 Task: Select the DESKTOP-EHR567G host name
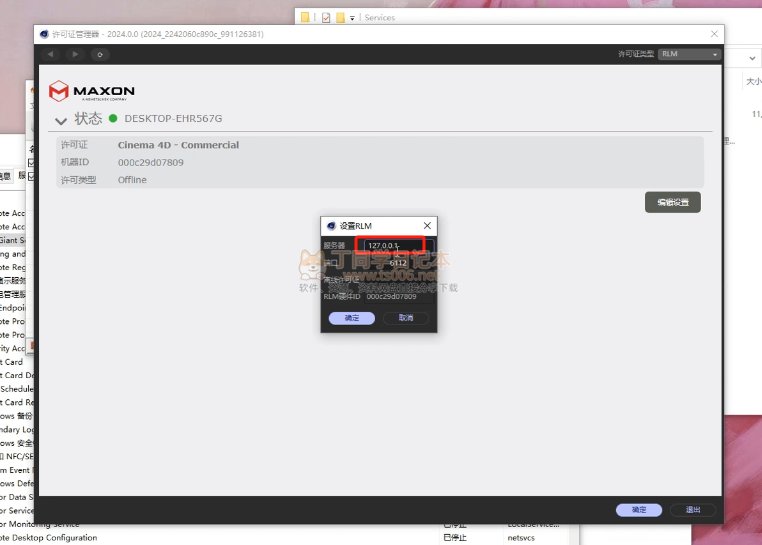(x=173, y=118)
